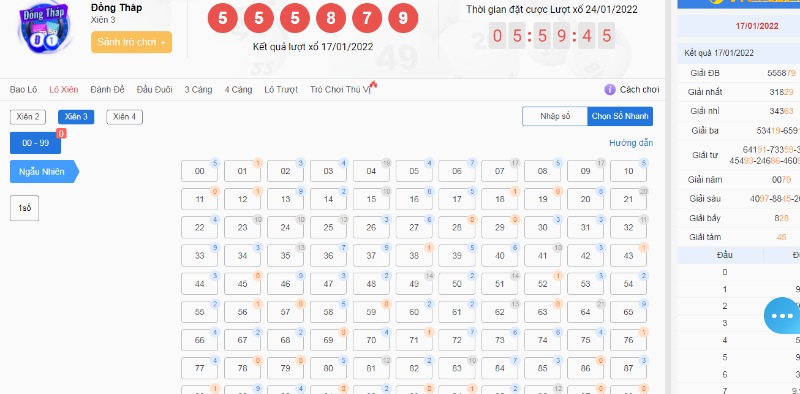Pick number 59 in the grid

[371, 312]
